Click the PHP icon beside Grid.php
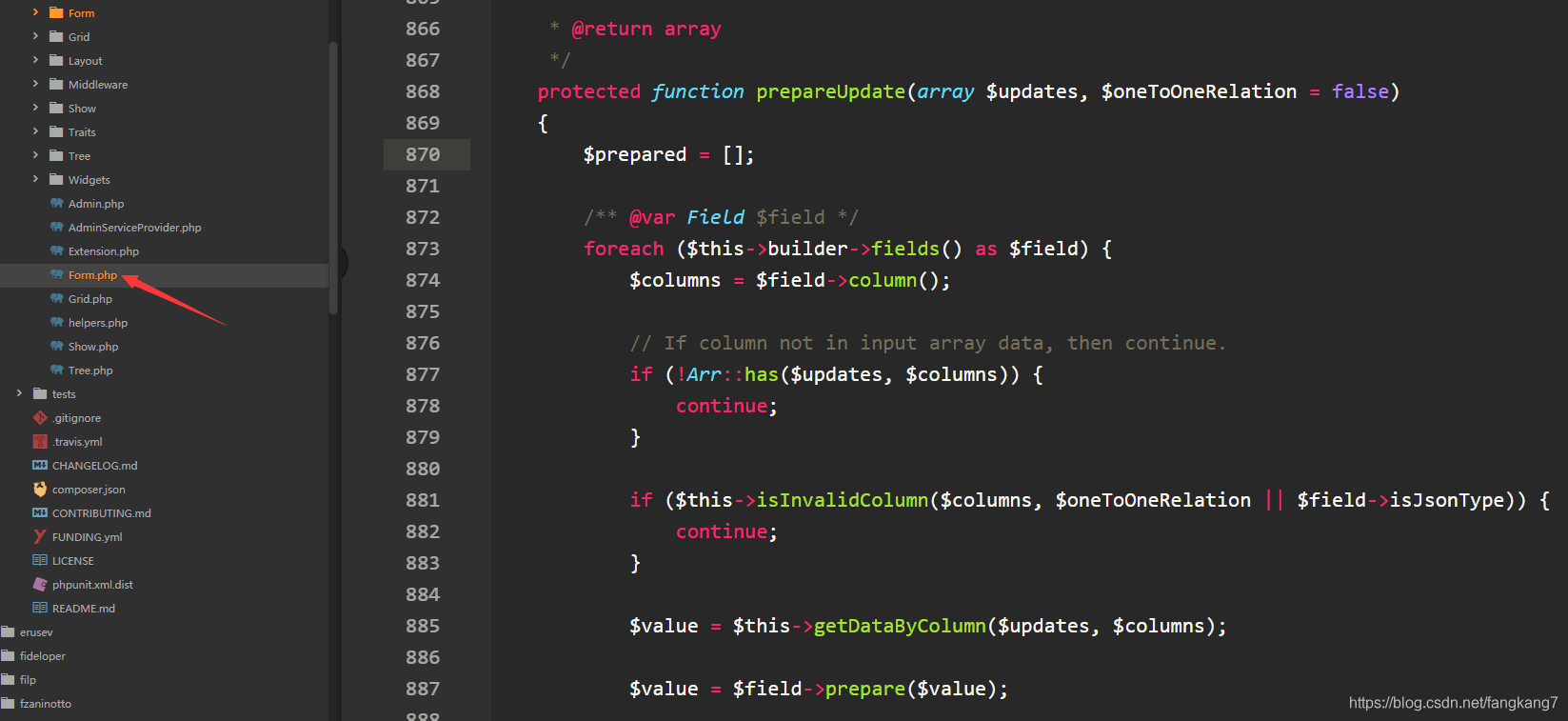The image size is (1568, 721). pos(57,298)
